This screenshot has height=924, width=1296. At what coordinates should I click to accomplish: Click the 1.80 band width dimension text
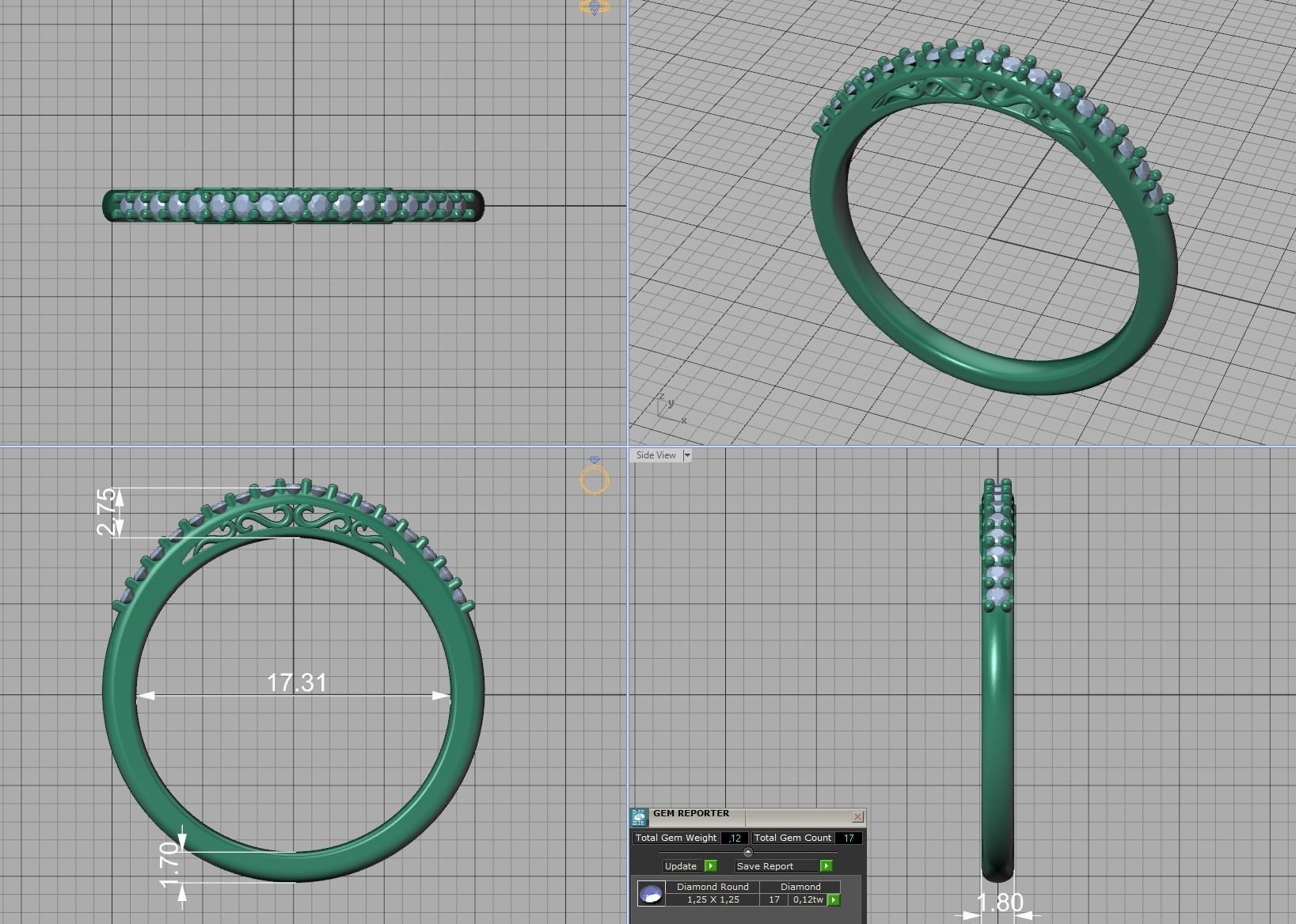[x=1000, y=903]
